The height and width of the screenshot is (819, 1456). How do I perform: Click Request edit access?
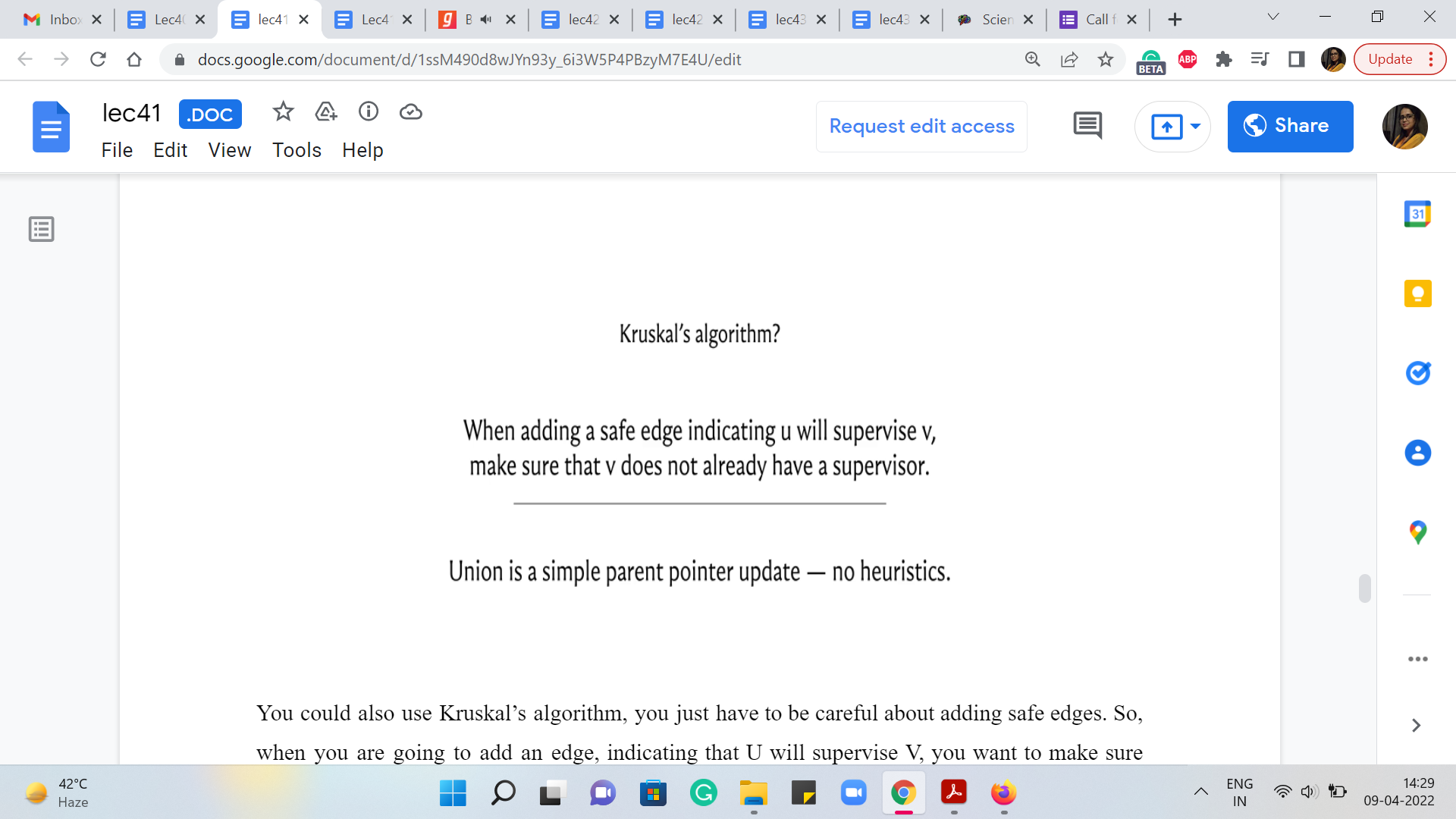tap(921, 126)
